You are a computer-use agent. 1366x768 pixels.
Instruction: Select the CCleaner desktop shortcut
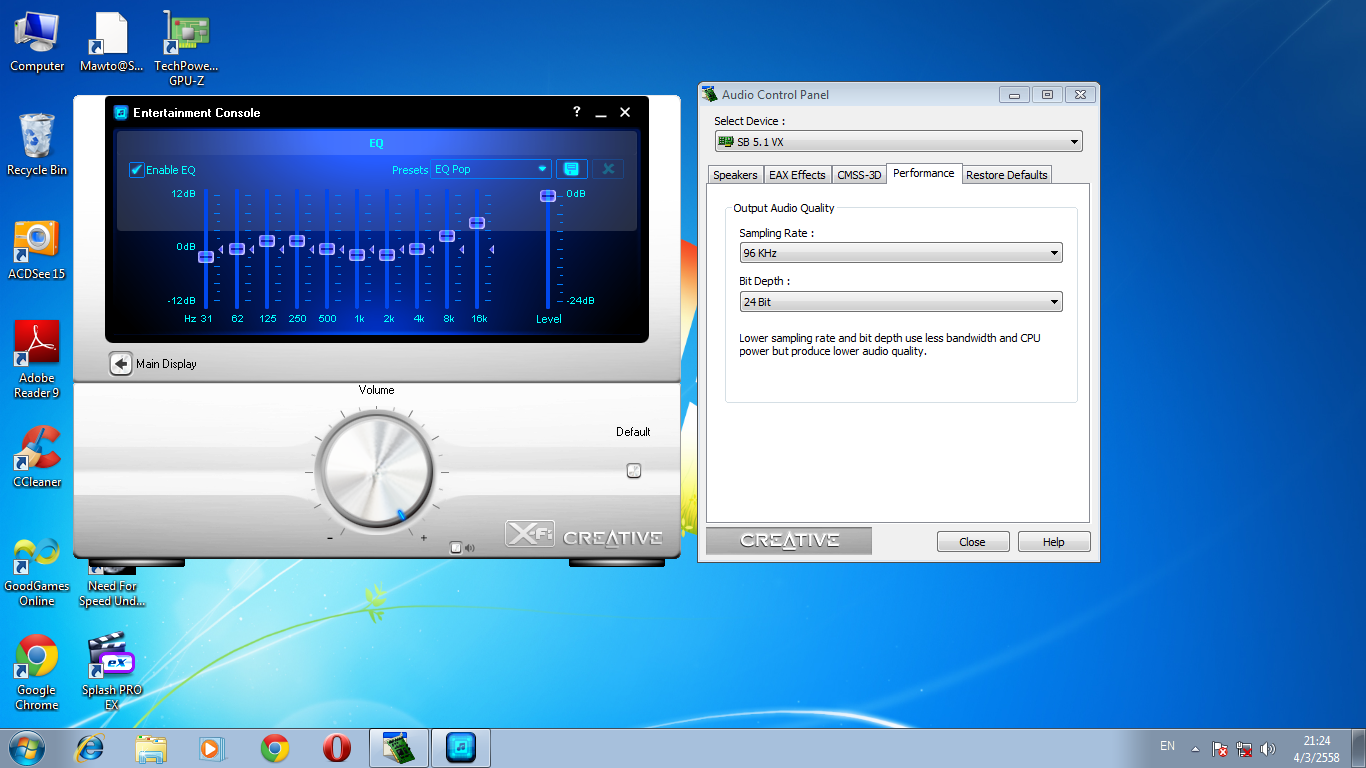click(37, 457)
